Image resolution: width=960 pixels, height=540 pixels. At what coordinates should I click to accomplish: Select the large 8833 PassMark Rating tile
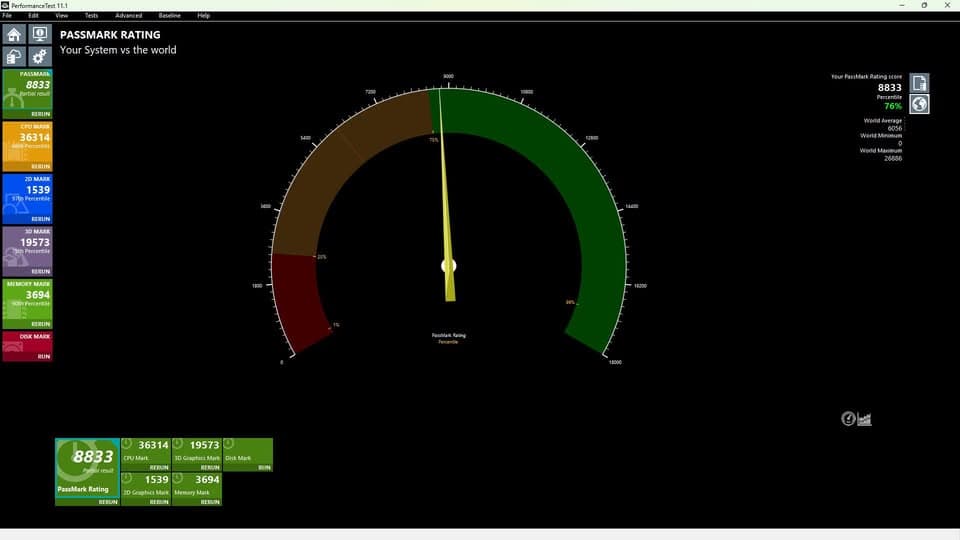click(x=88, y=471)
